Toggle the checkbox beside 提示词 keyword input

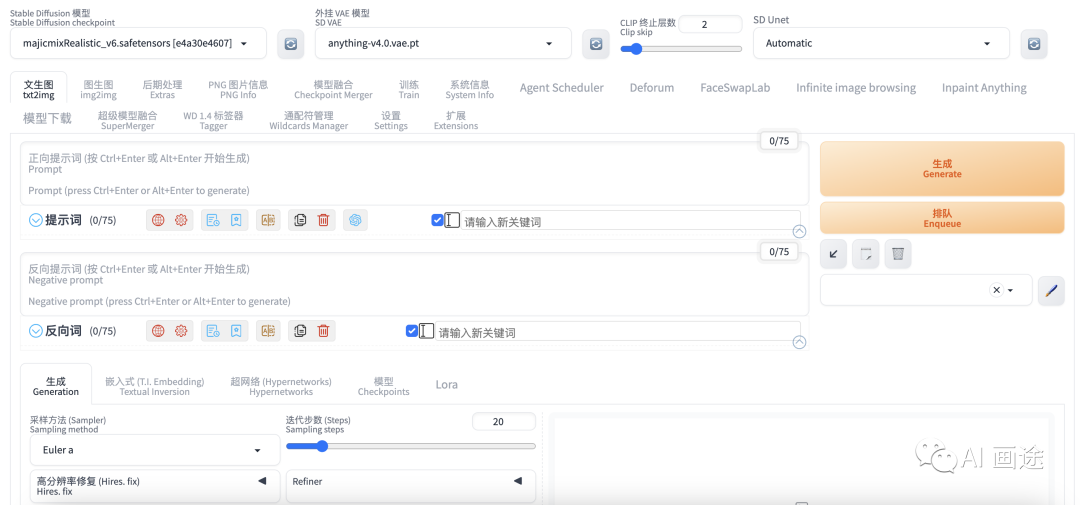[x=437, y=220]
